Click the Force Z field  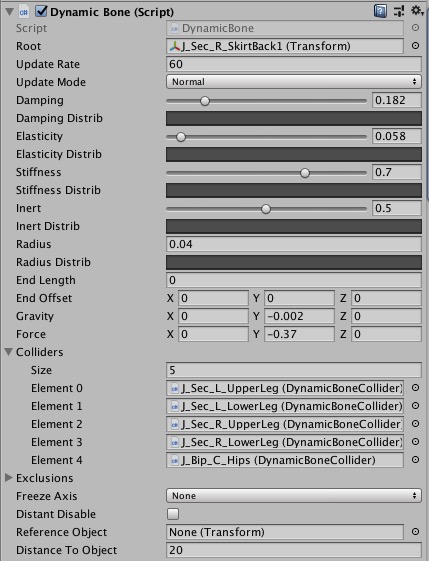[386, 334]
